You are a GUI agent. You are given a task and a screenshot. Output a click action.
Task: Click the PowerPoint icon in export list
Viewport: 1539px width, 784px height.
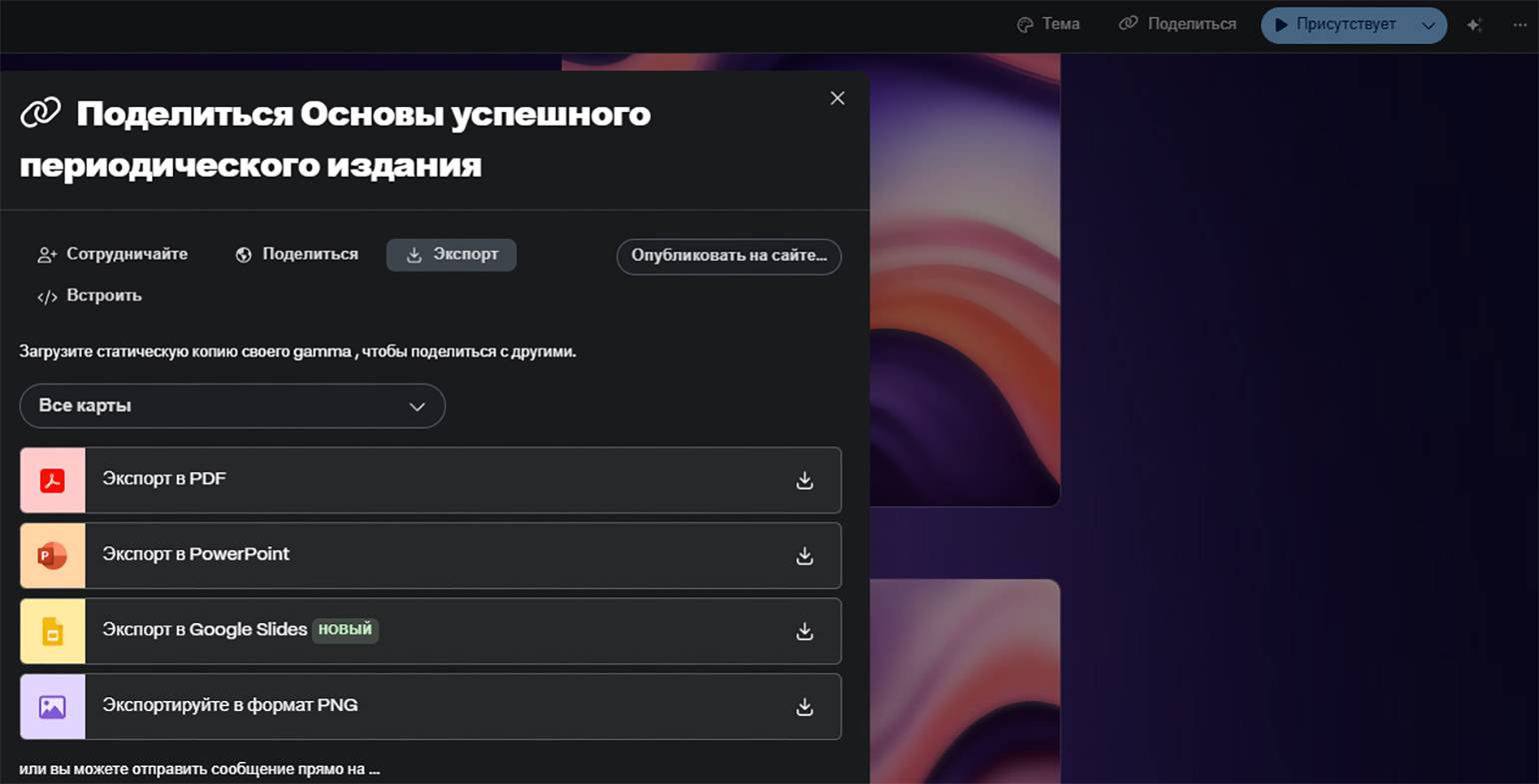(x=52, y=555)
